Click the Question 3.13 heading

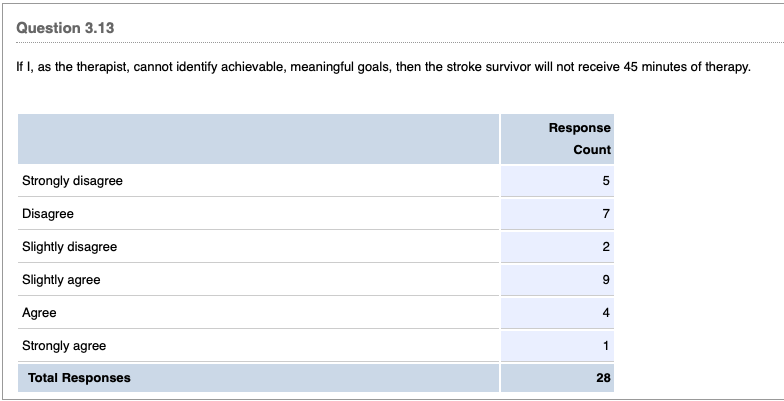[65, 29]
